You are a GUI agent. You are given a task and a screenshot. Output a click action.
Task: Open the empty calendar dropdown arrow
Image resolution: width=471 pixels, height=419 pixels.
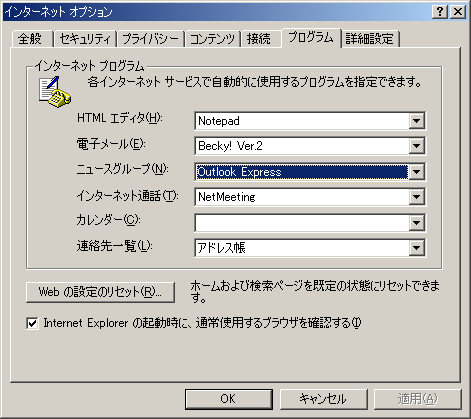click(416, 223)
